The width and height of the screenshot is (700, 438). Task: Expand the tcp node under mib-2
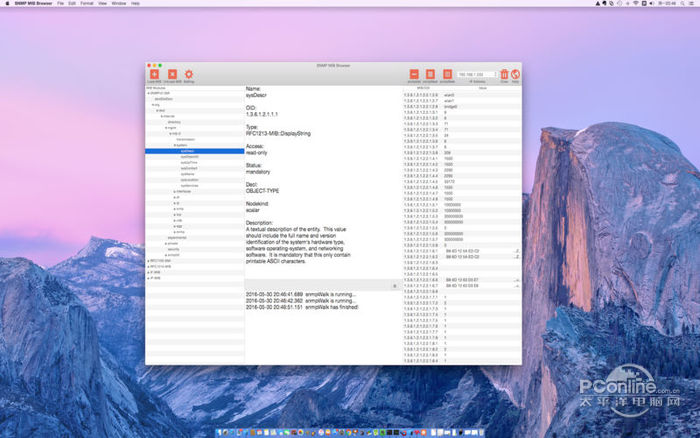pos(175,215)
